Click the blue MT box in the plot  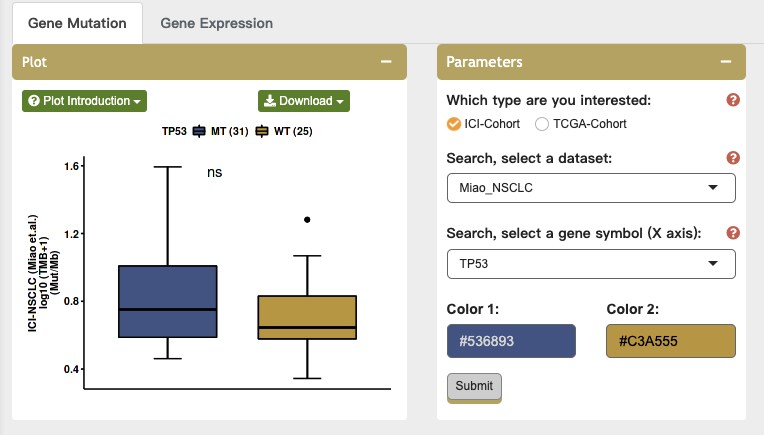click(168, 300)
